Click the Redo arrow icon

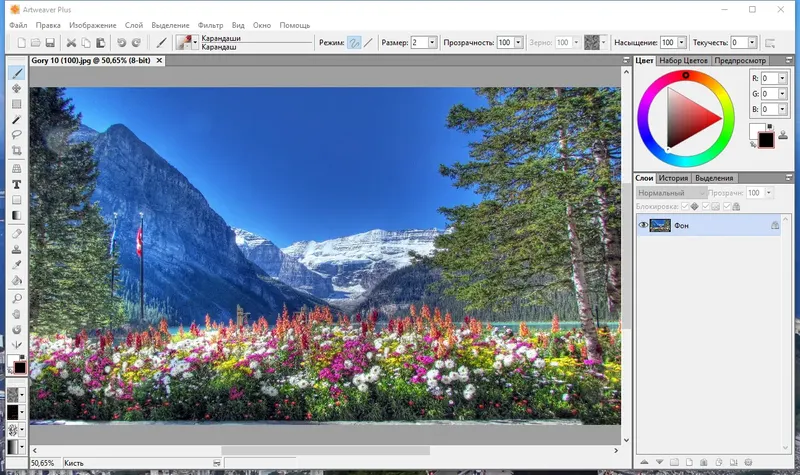[136, 43]
